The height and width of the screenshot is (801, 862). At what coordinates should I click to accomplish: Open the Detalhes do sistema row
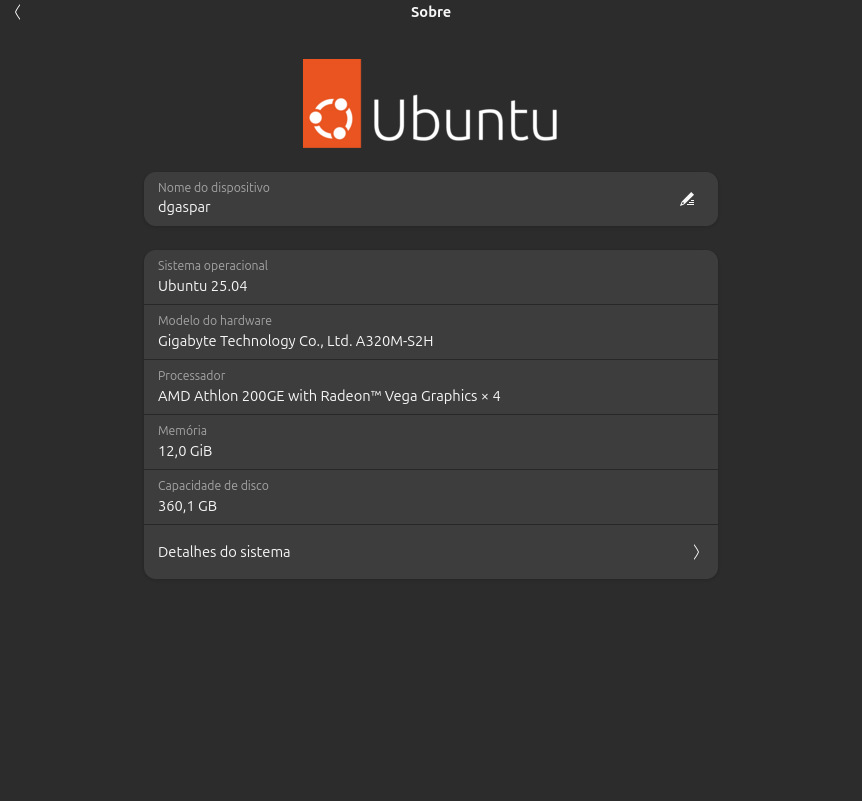point(431,552)
